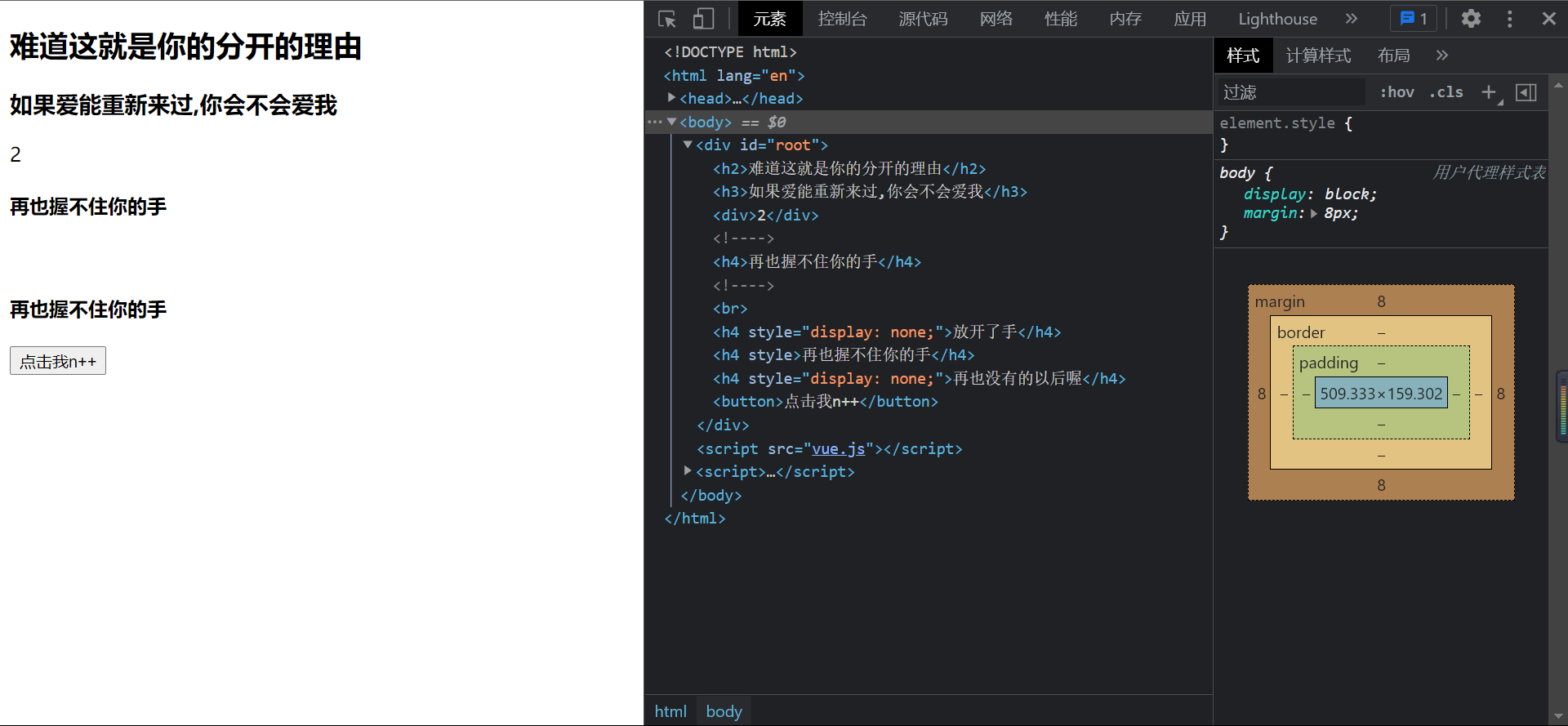The width and height of the screenshot is (1568, 726).
Task: Click box model content size 509.333×159.302
Action: 1381,393
